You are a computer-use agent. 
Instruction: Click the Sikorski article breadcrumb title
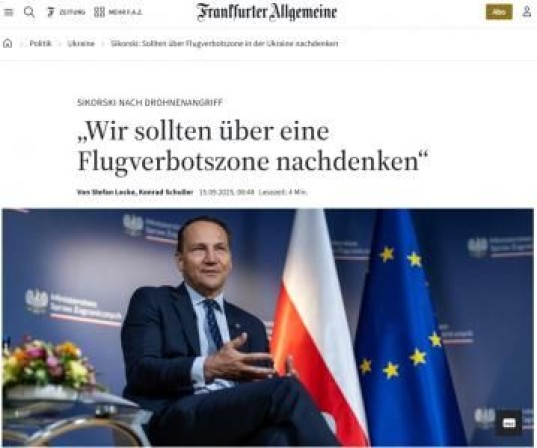coord(224,43)
